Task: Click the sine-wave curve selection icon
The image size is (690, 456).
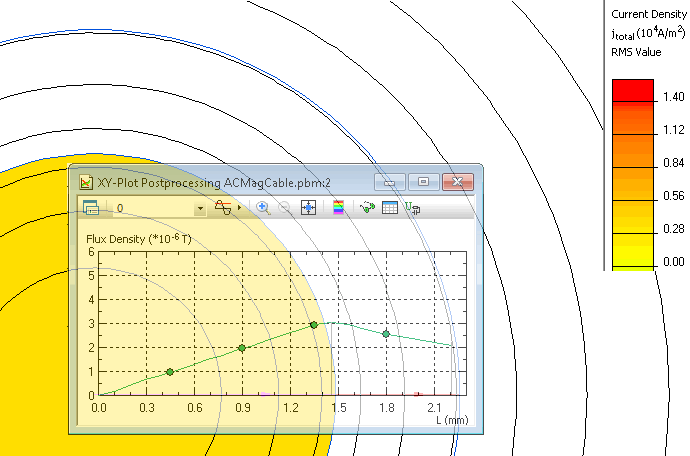Action: pyautogui.click(x=223, y=207)
